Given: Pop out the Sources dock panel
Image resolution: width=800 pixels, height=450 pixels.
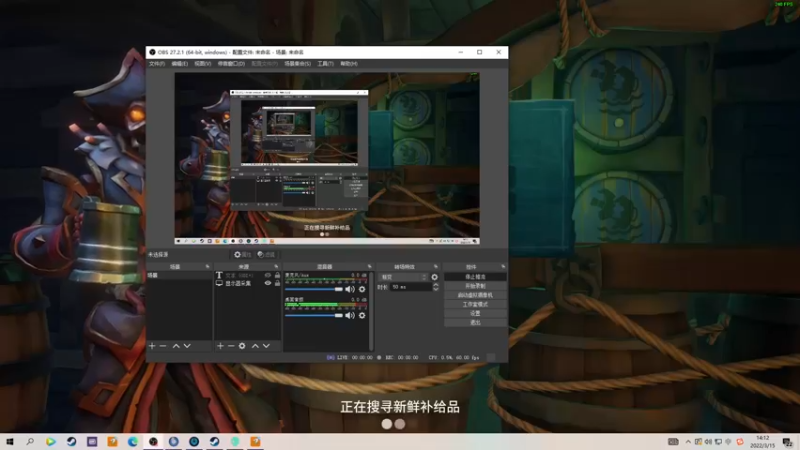Looking at the screenshot, I should (x=276, y=266).
